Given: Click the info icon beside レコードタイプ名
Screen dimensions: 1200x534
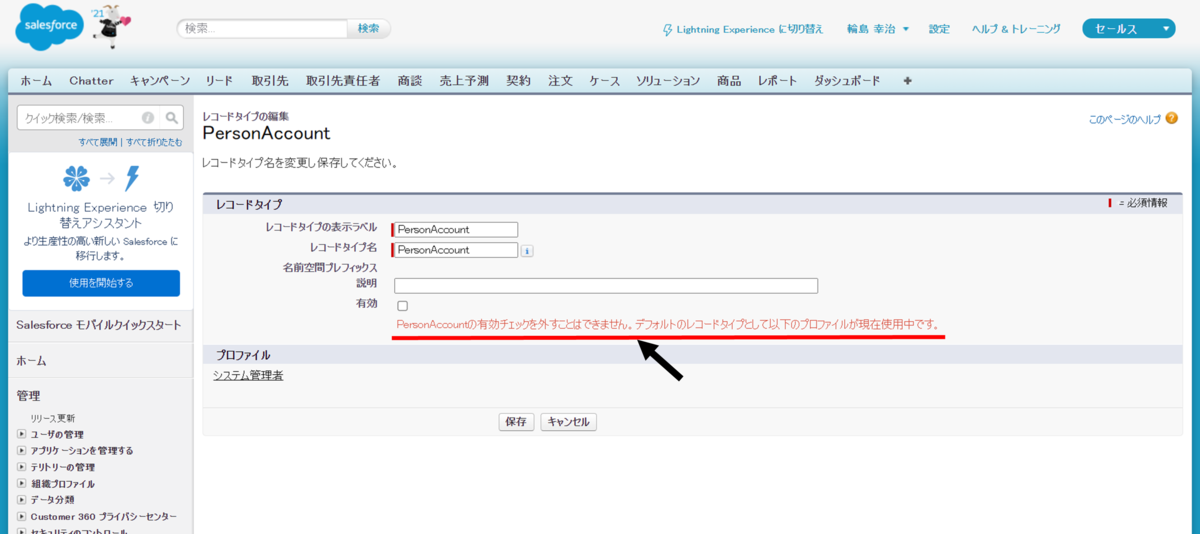Looking at the screenshot, I should click(x=527, y=251).
